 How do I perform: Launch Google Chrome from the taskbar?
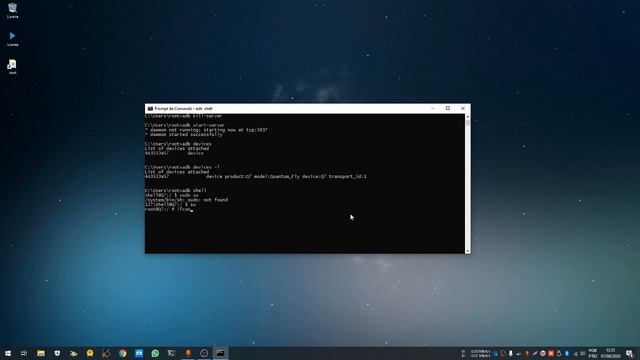(x=122, y=353)
